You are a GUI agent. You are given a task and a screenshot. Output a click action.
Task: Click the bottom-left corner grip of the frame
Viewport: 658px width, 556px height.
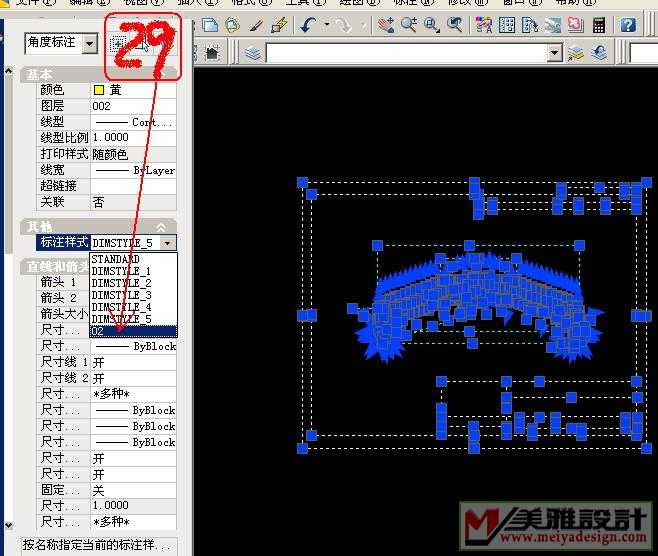[303, 448]
